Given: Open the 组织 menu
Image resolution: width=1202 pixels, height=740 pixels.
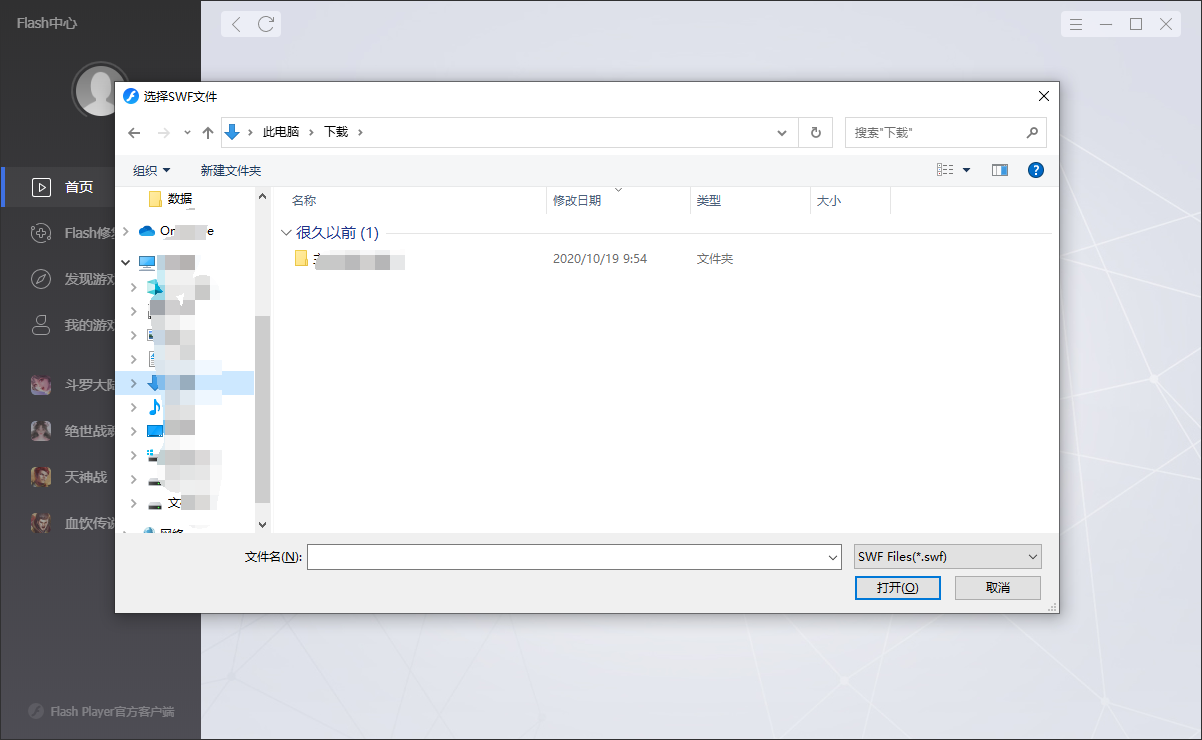Looking at the screenshot, I should click(x=152, y=171).
